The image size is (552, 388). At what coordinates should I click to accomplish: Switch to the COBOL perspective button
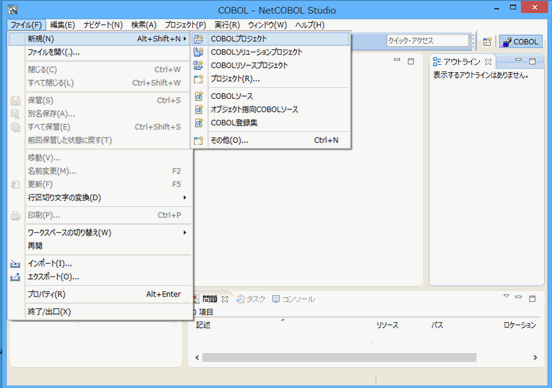[521, 42]
